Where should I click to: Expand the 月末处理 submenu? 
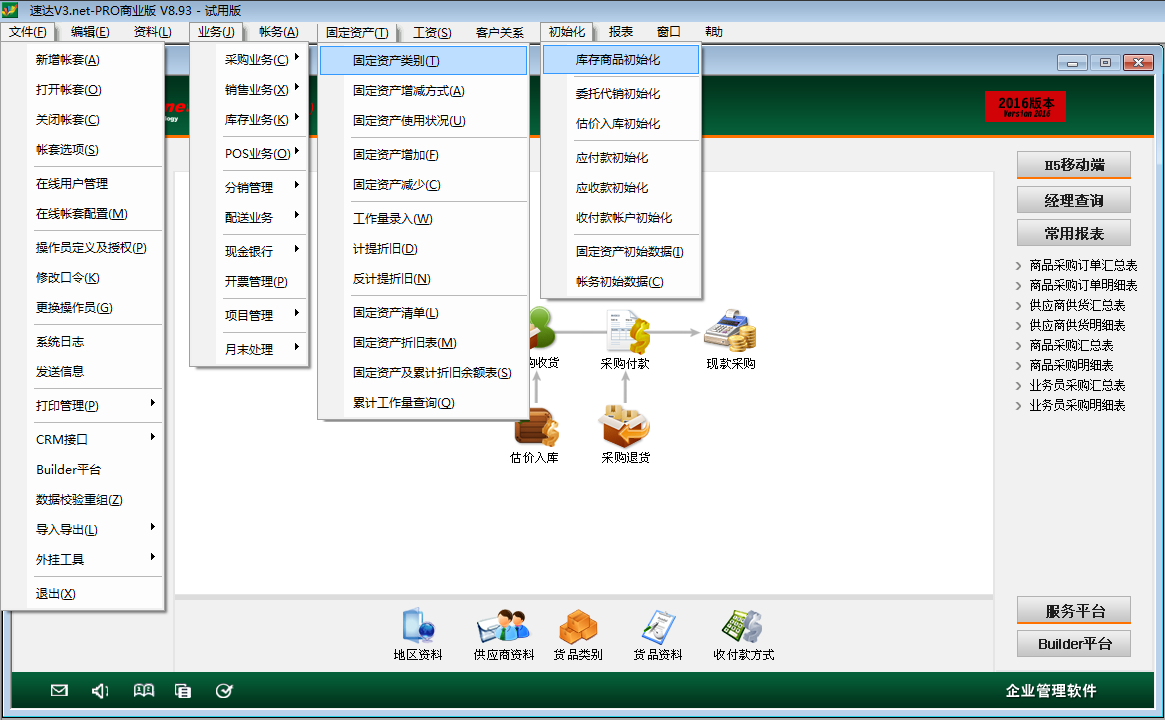[250, 349]
